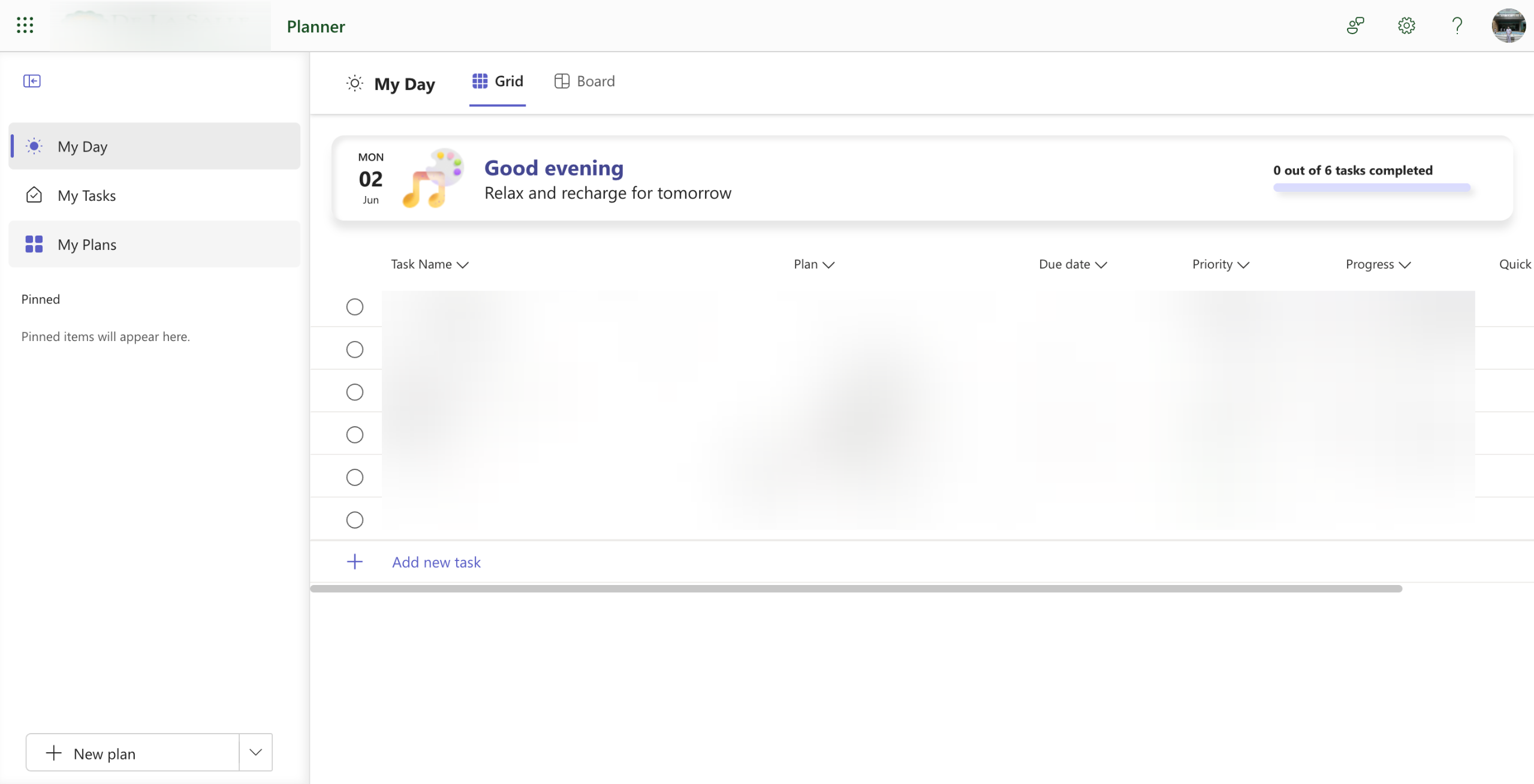Open the Help question mark icon
The image size is (1534, 784).
1457,25
